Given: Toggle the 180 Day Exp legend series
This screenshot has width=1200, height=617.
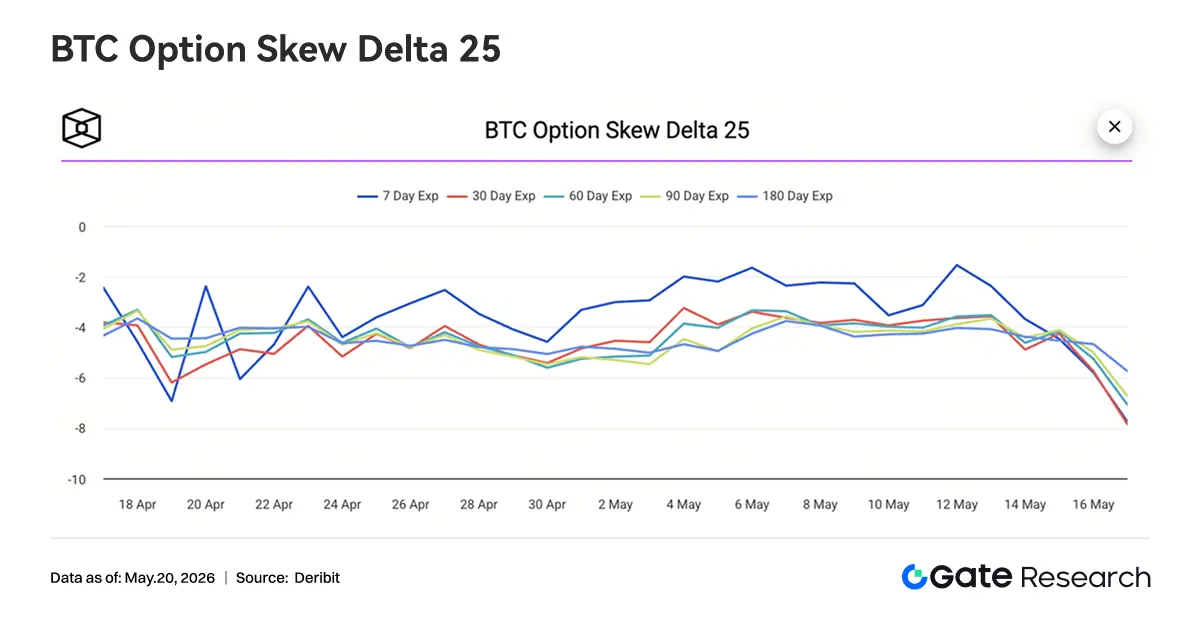Looking at the screenshot, I should (786, 196).
